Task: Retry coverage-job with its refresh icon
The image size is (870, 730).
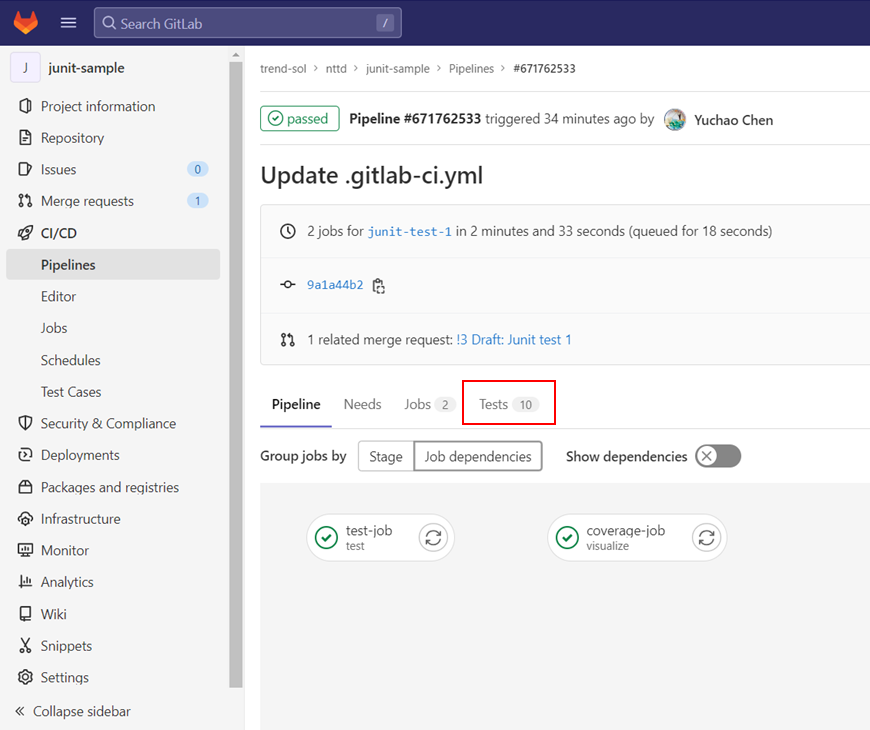Action: coord(706,538)
